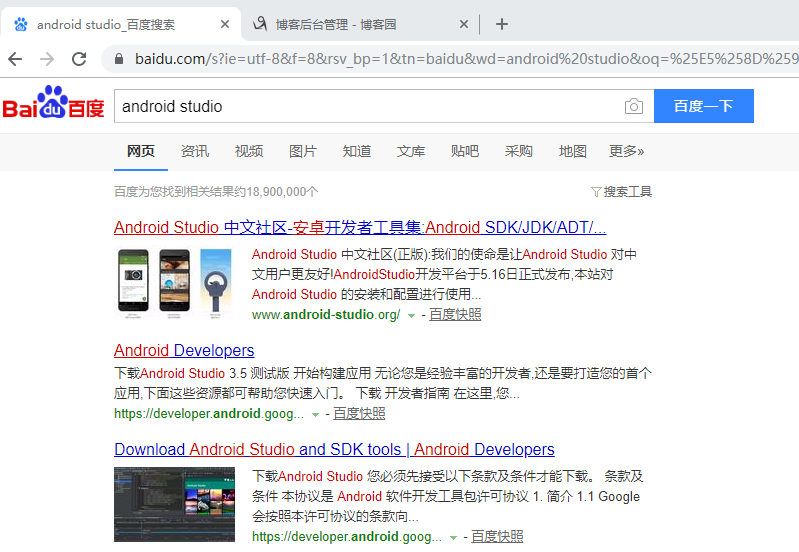Switch to the 资讯 tab

[195, 151]
